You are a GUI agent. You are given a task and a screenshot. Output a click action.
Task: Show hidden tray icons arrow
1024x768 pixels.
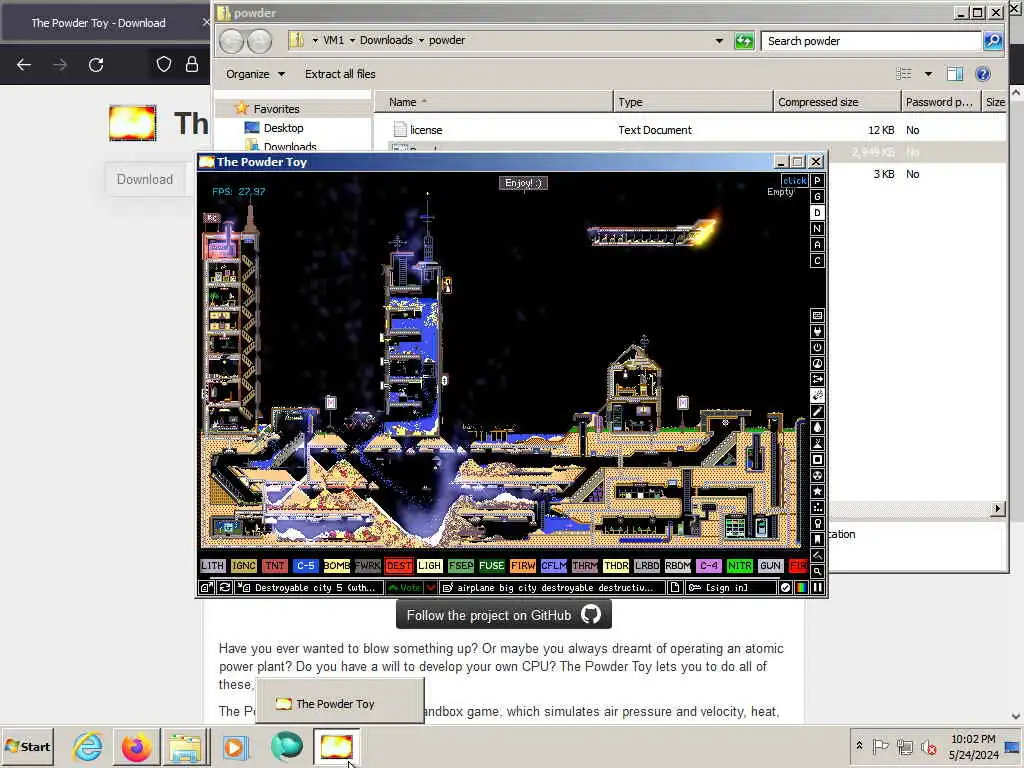tap(859, 746)
